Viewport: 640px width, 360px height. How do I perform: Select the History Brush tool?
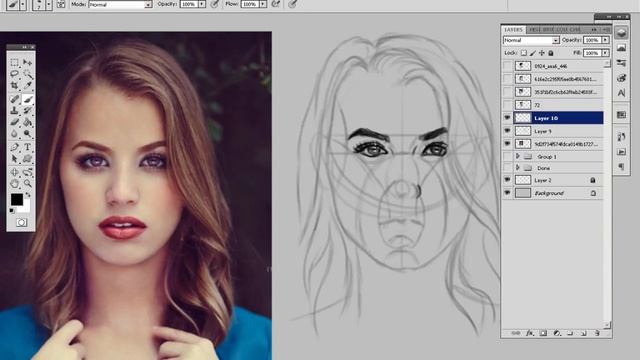[27, 110]
